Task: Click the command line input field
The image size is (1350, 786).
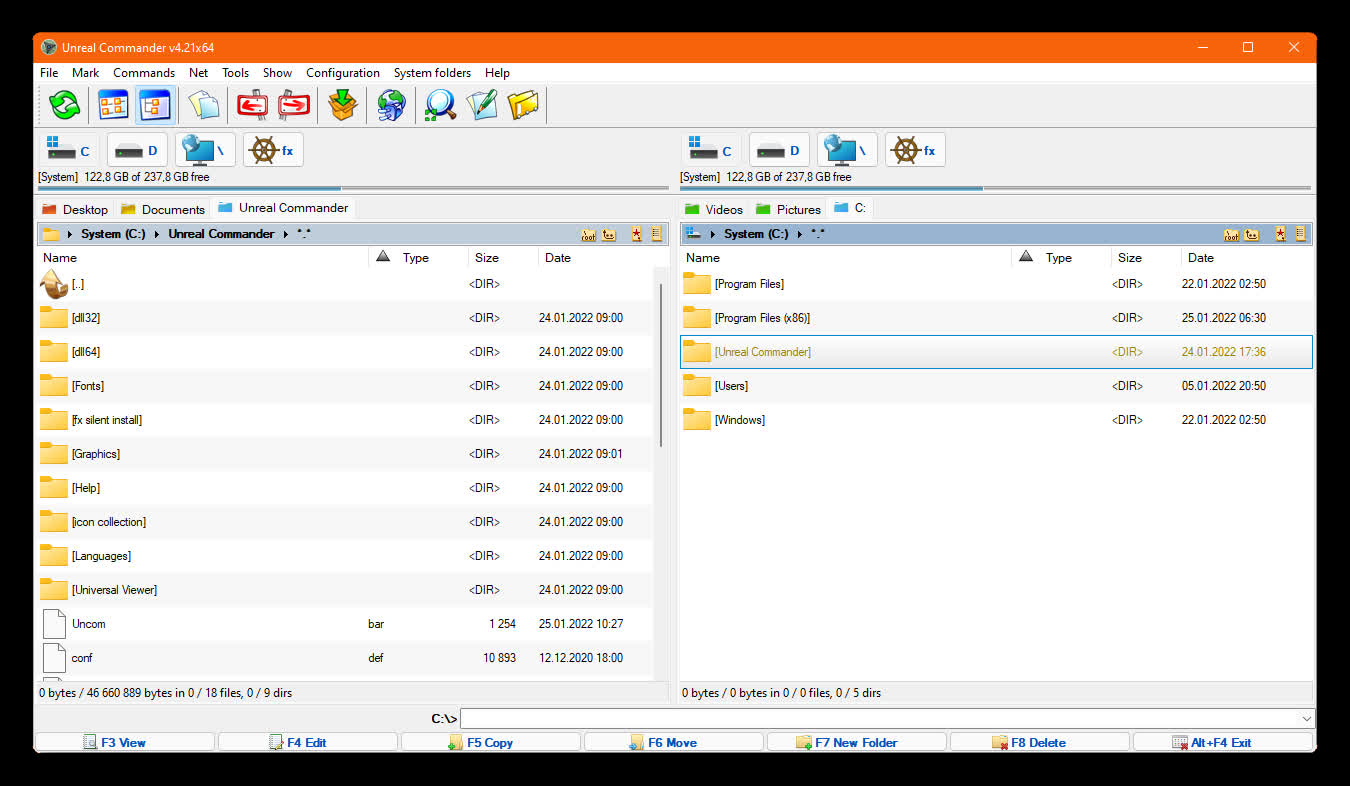Action: (x=879, y=719)
